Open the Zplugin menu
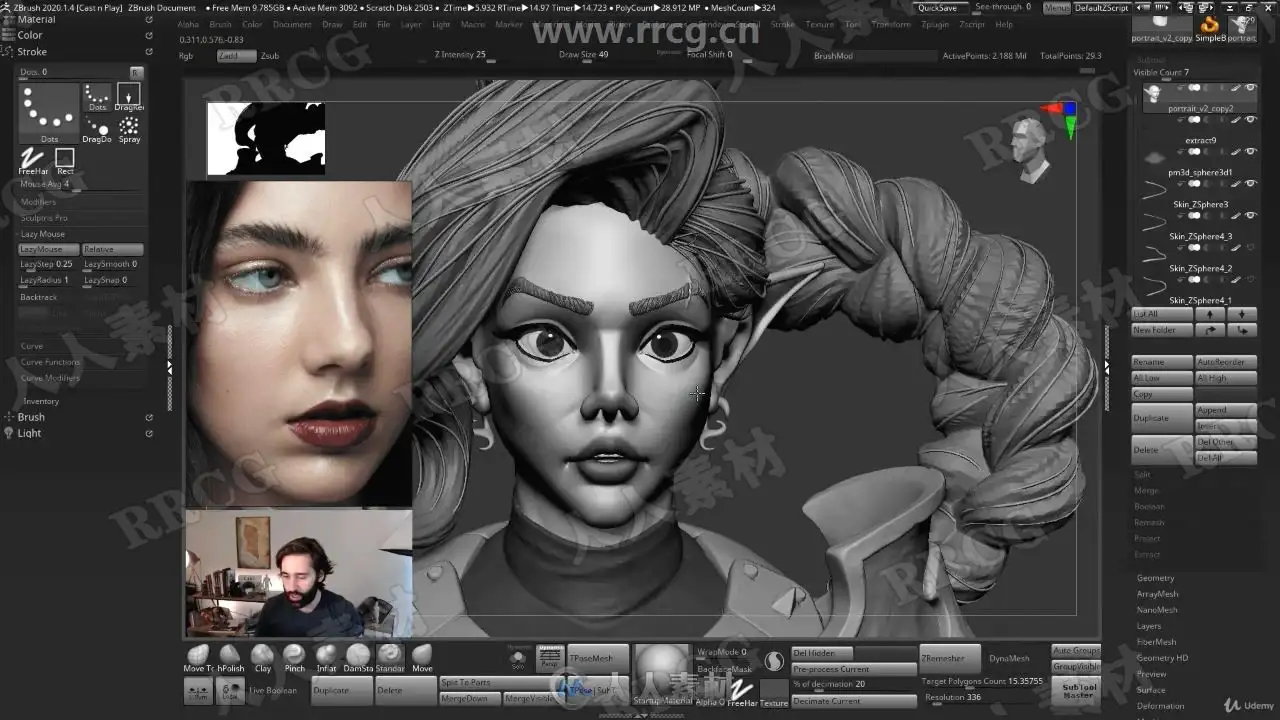1280x720 pixels. [x=935, y=24]
